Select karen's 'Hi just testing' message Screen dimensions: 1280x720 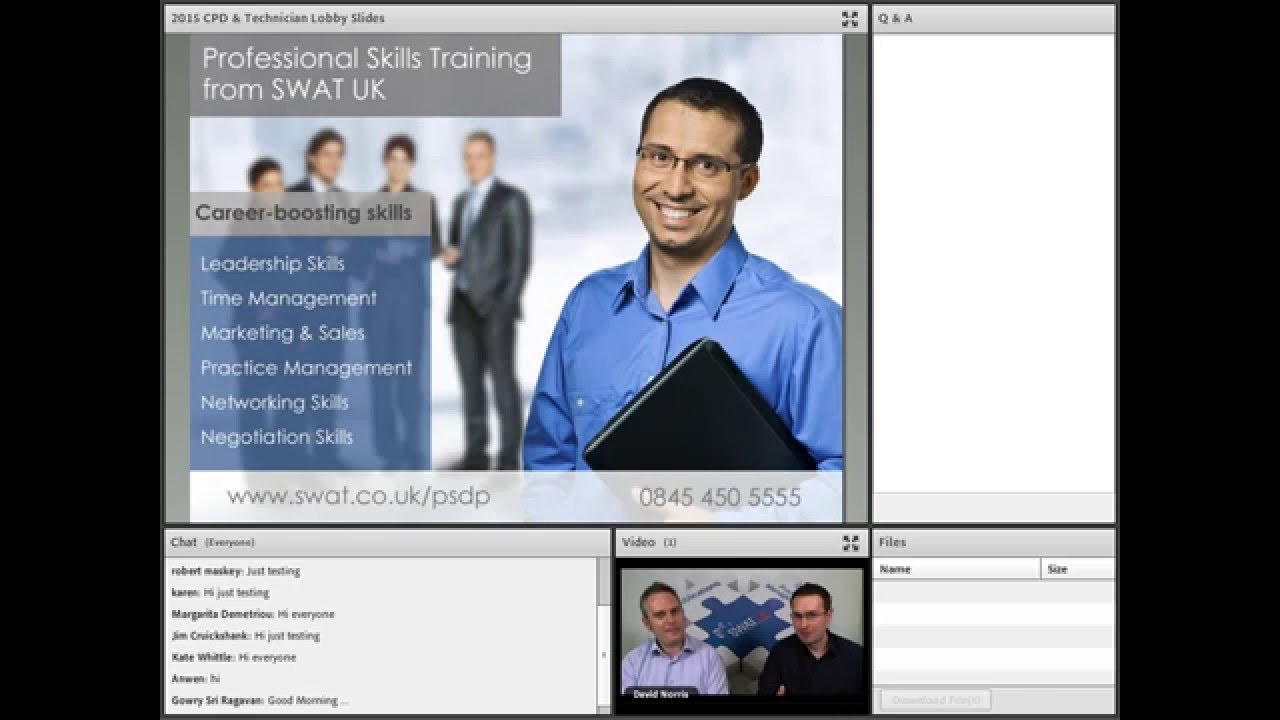[220, 593]
